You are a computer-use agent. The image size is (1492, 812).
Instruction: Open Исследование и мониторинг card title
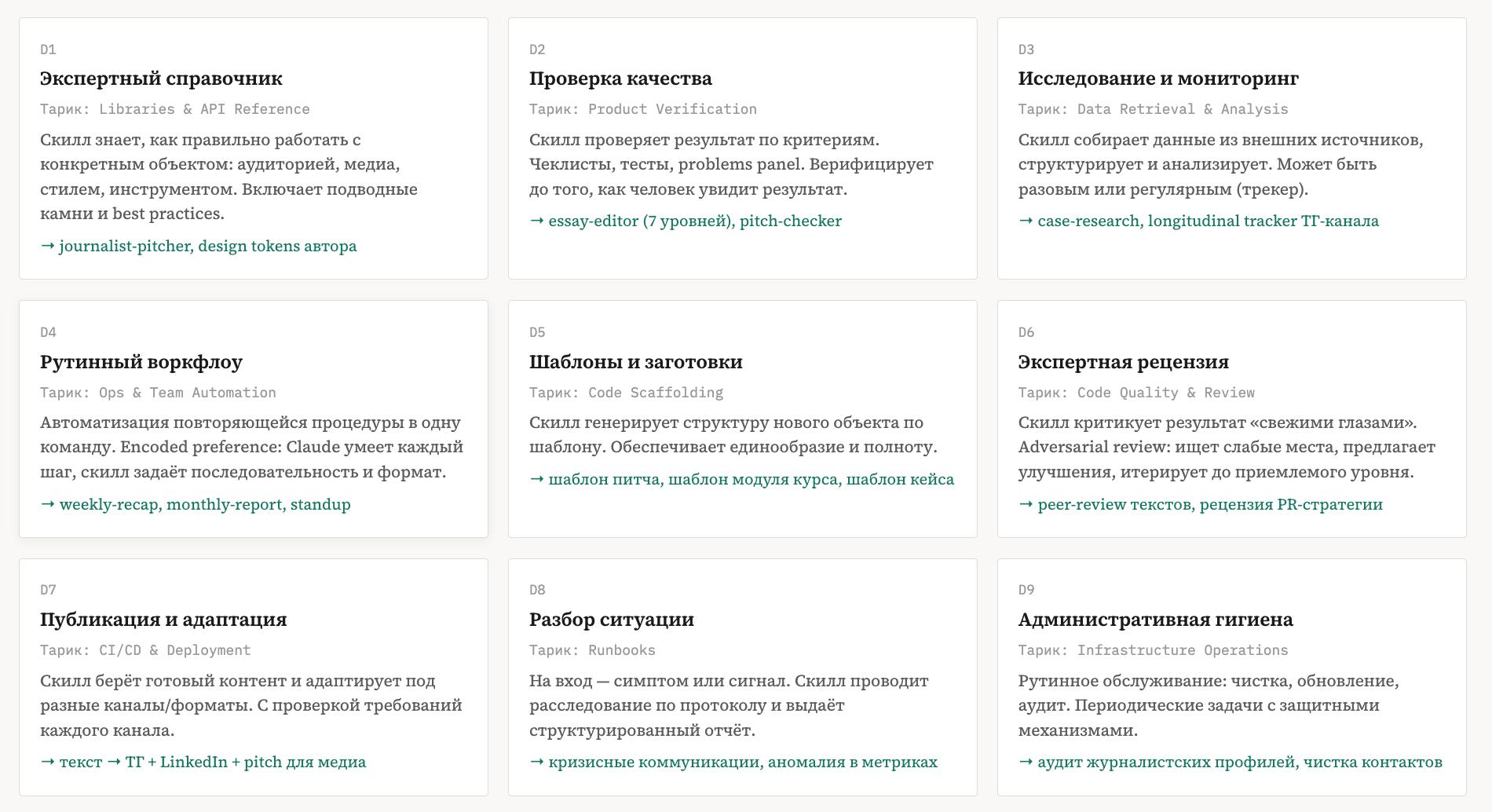1158,79
